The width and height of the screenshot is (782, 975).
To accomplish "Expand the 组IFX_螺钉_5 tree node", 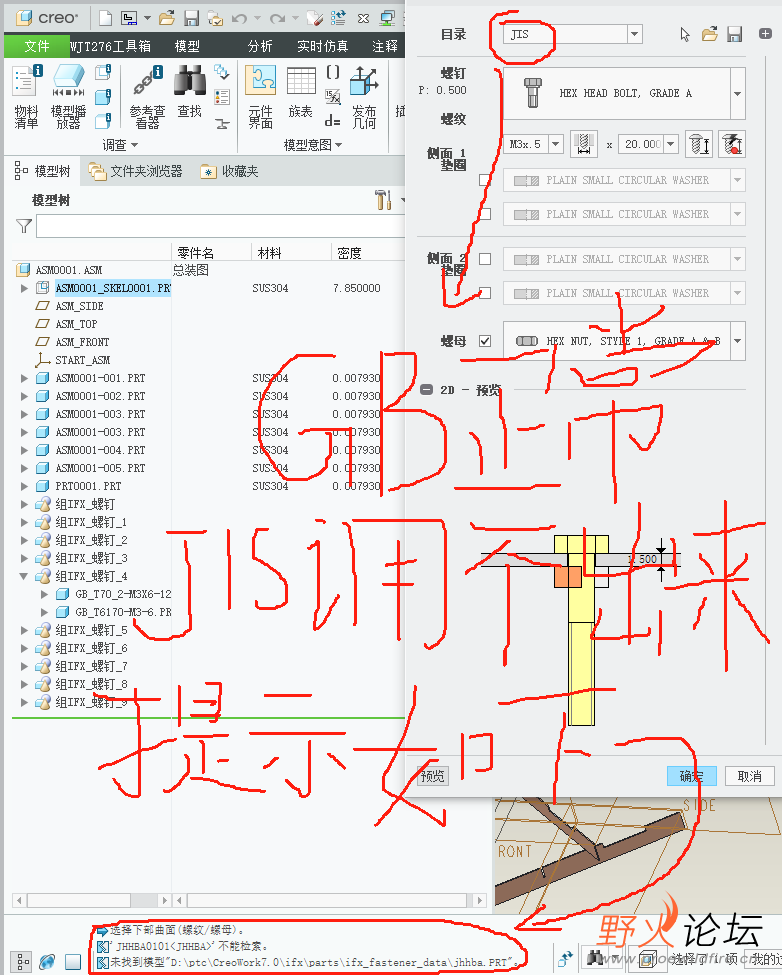I will click(24, 630).
